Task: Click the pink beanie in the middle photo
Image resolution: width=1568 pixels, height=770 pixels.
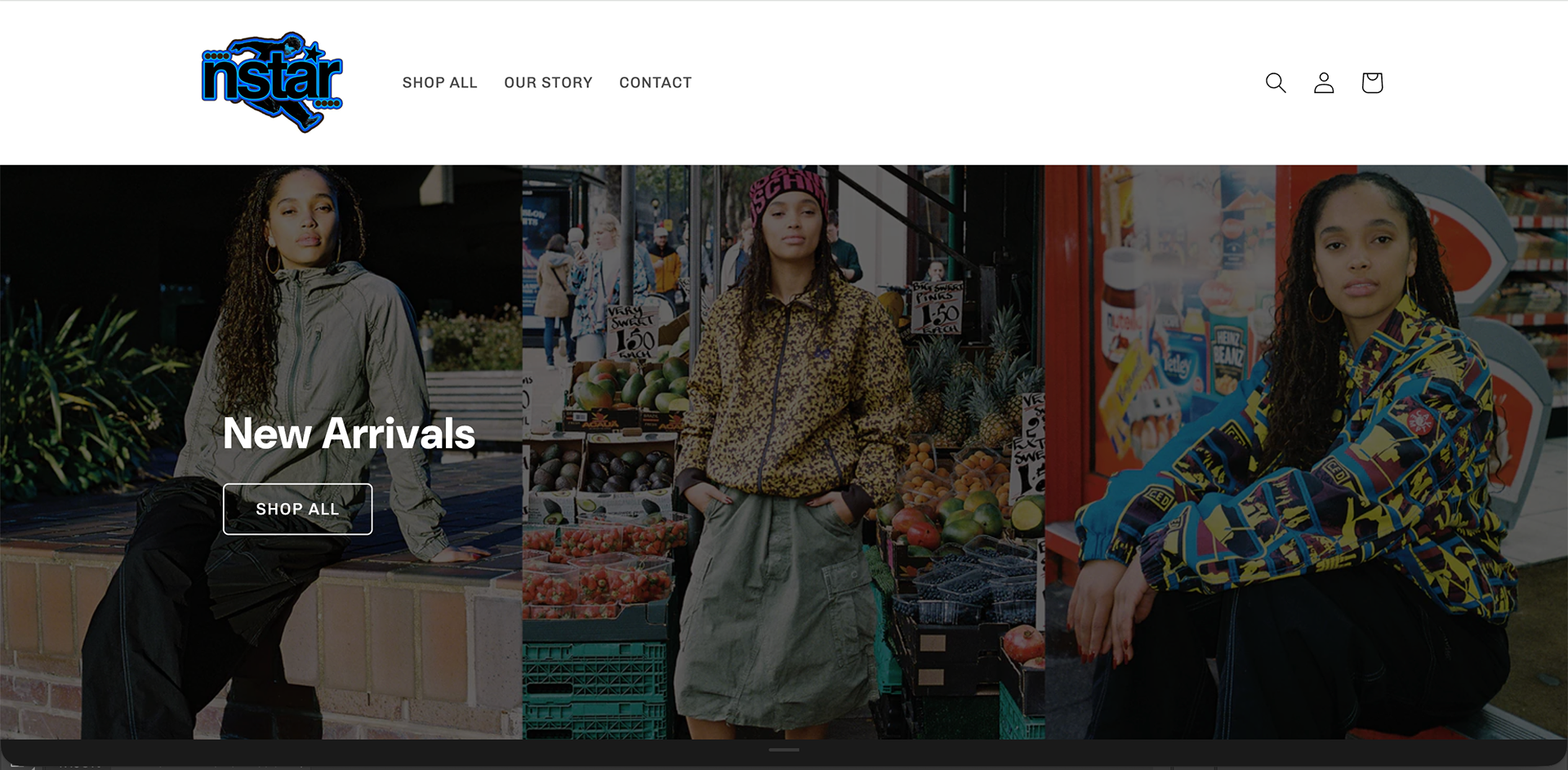Action: coord(788,196)
